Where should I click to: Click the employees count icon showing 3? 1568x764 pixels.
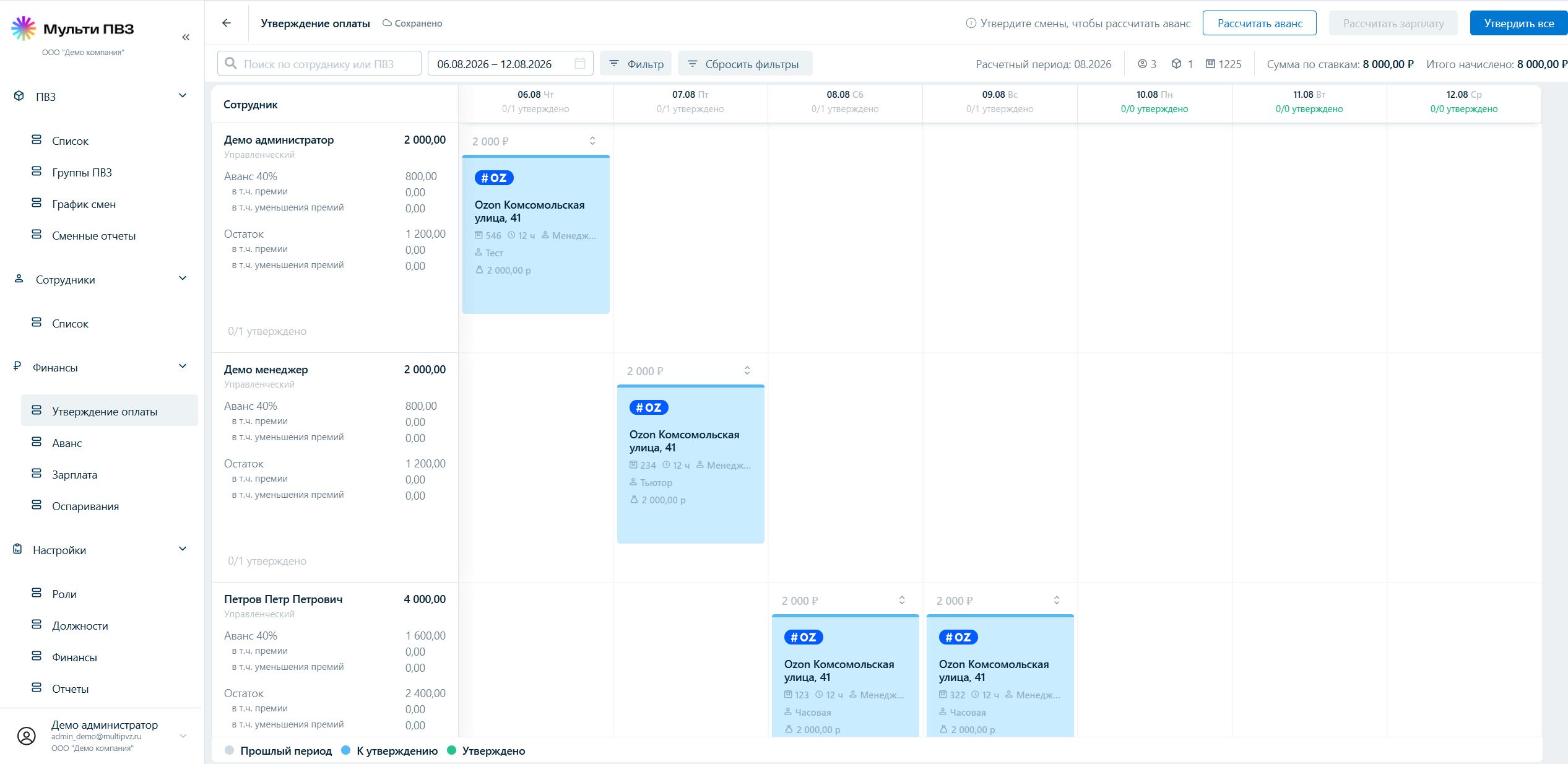click(1142, 64)
